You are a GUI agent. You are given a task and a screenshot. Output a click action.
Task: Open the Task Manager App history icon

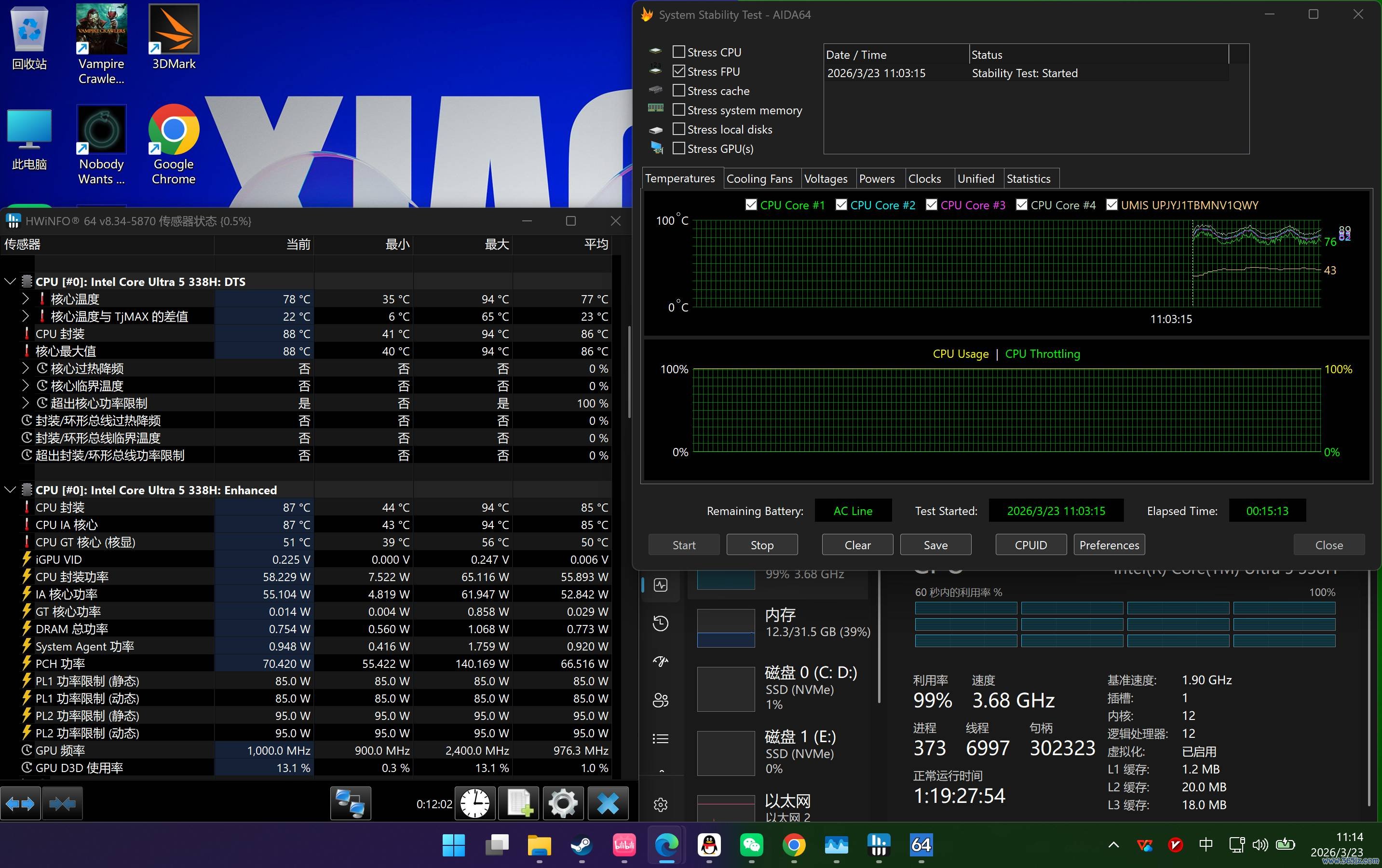click(661, 624)
